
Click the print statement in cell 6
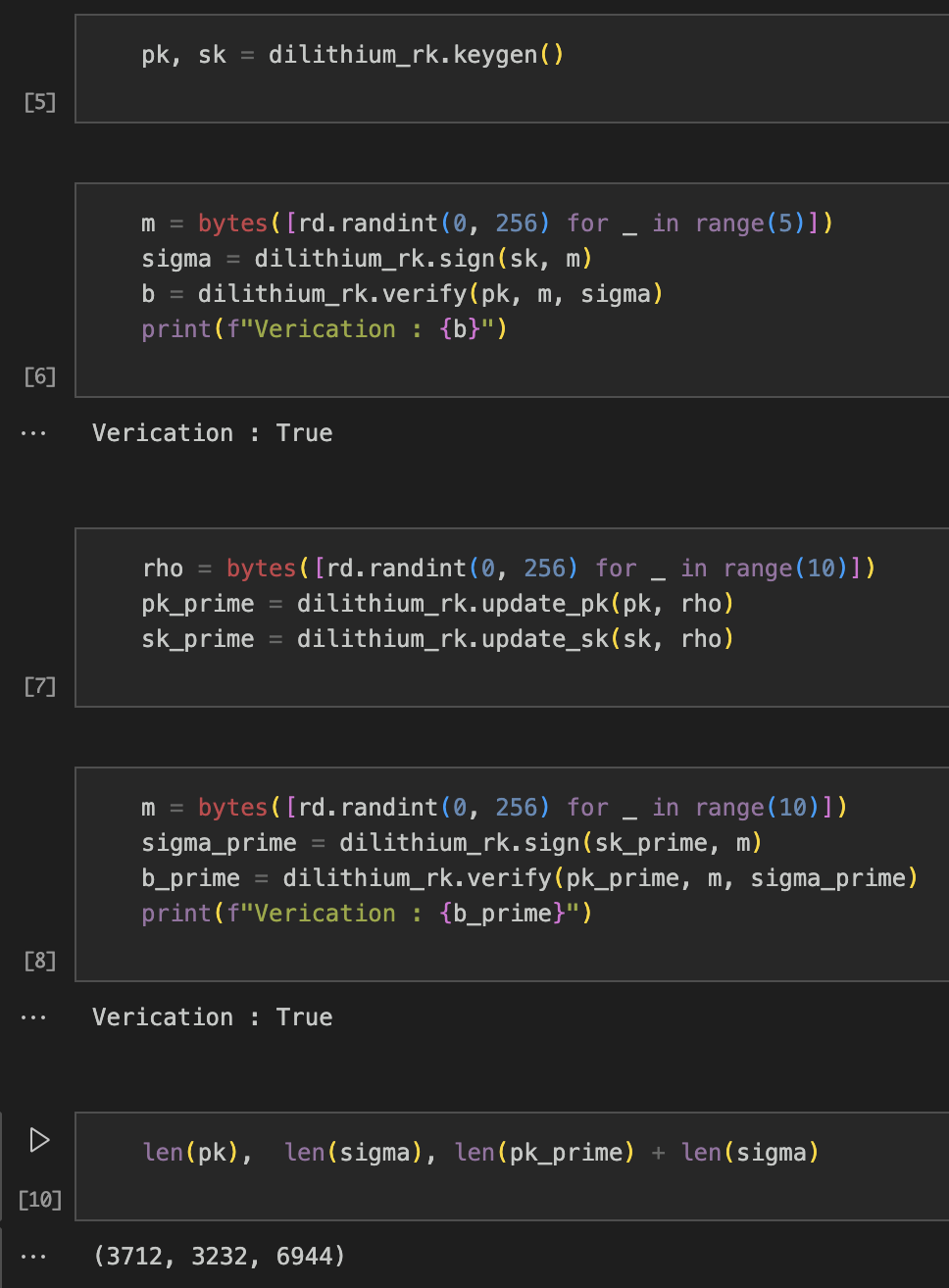(324, 329)
